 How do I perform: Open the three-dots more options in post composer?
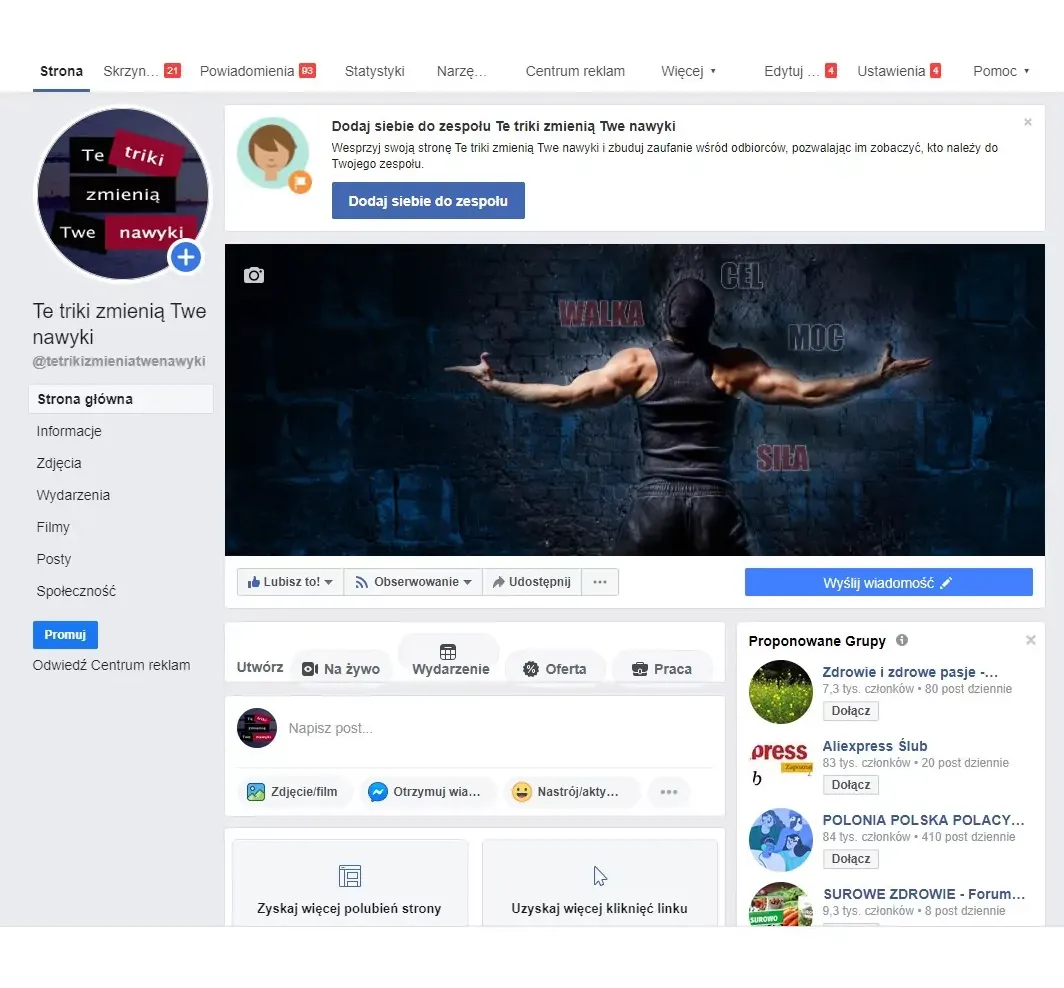point(668,792)
